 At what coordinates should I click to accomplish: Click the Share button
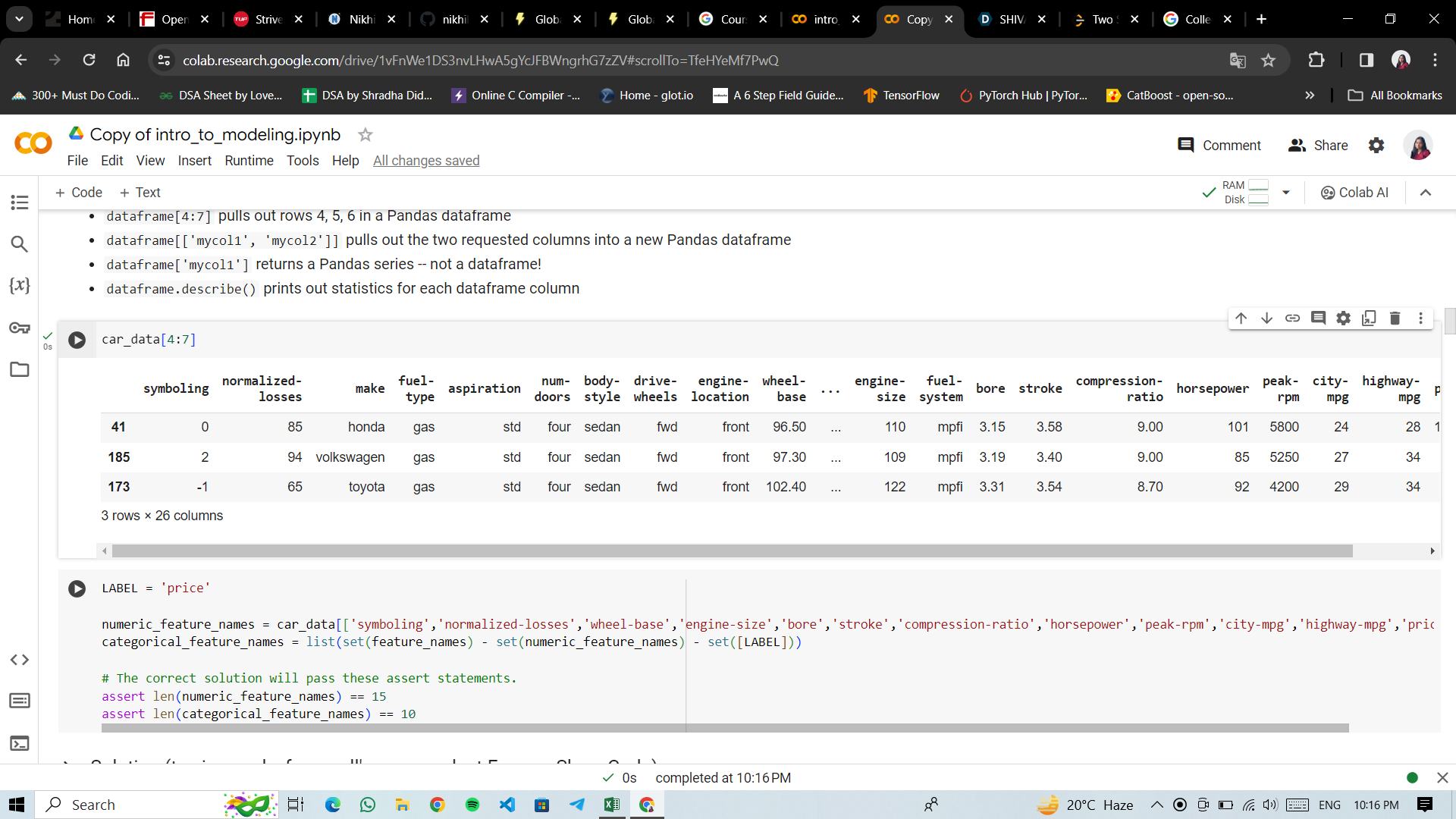click(1318, 146)
